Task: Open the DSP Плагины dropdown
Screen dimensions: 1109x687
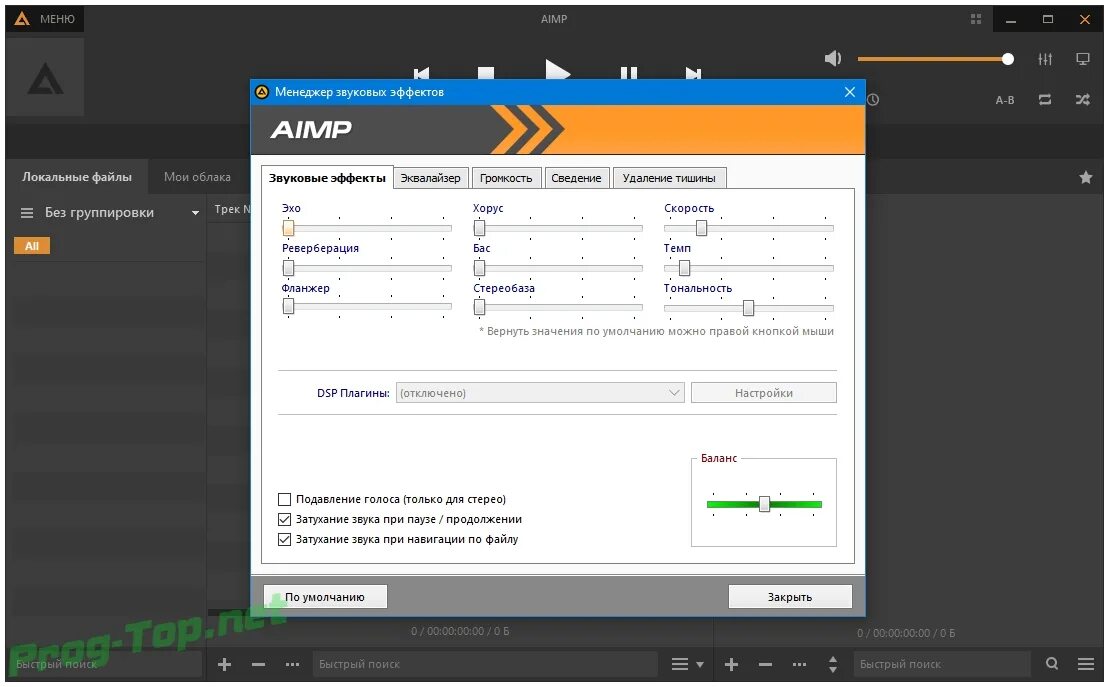Action: (540, 393)
